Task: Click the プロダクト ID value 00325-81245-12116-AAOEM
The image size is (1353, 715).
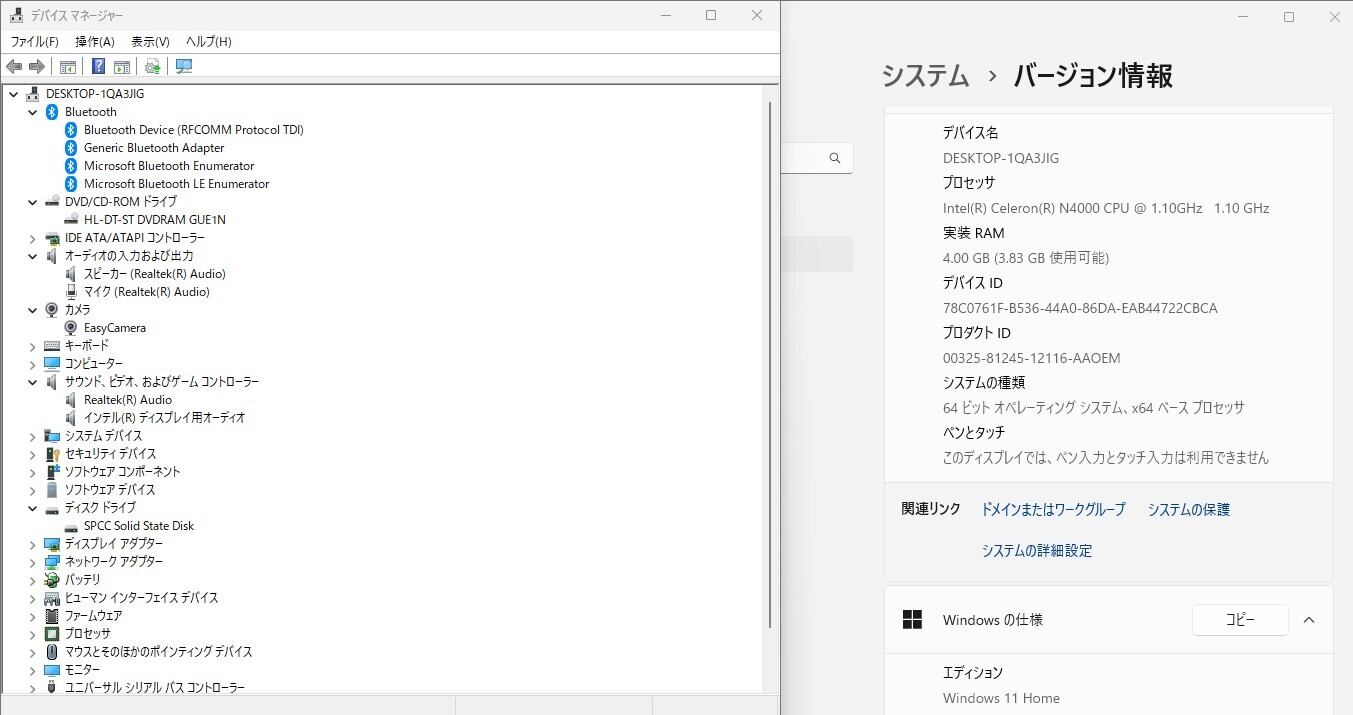Action: (x=1032, y=358)
